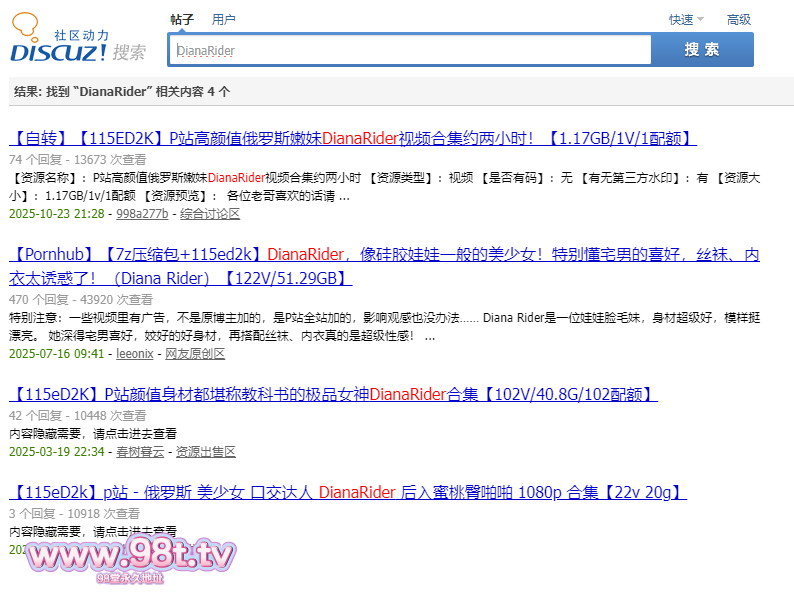Open the third result with 42 replies
This screenshot has height=593, width=794.
coord(333,394)
